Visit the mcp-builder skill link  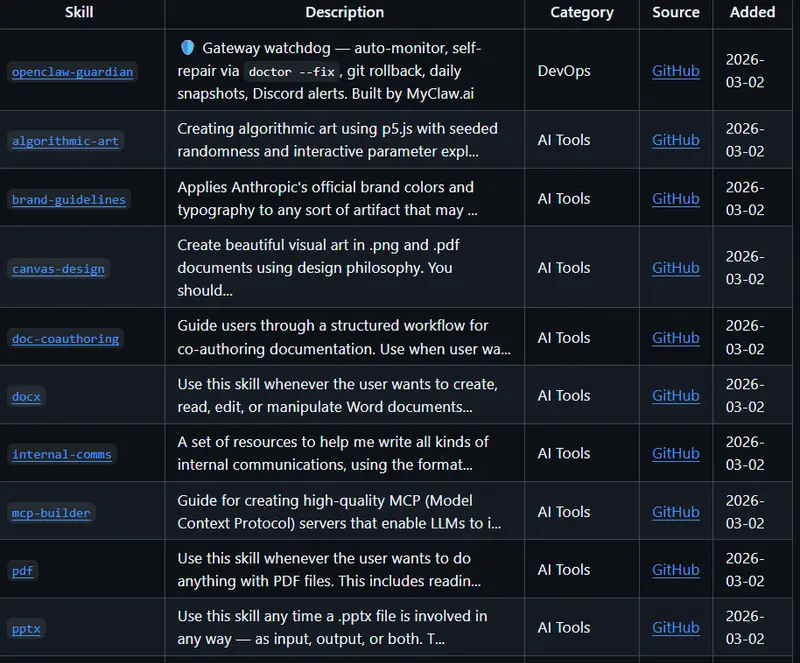[x=51, y=512]
